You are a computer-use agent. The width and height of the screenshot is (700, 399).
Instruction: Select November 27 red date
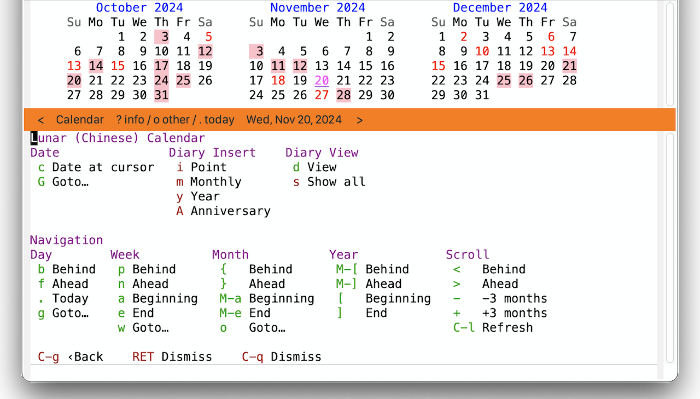[x=322, y=95]
